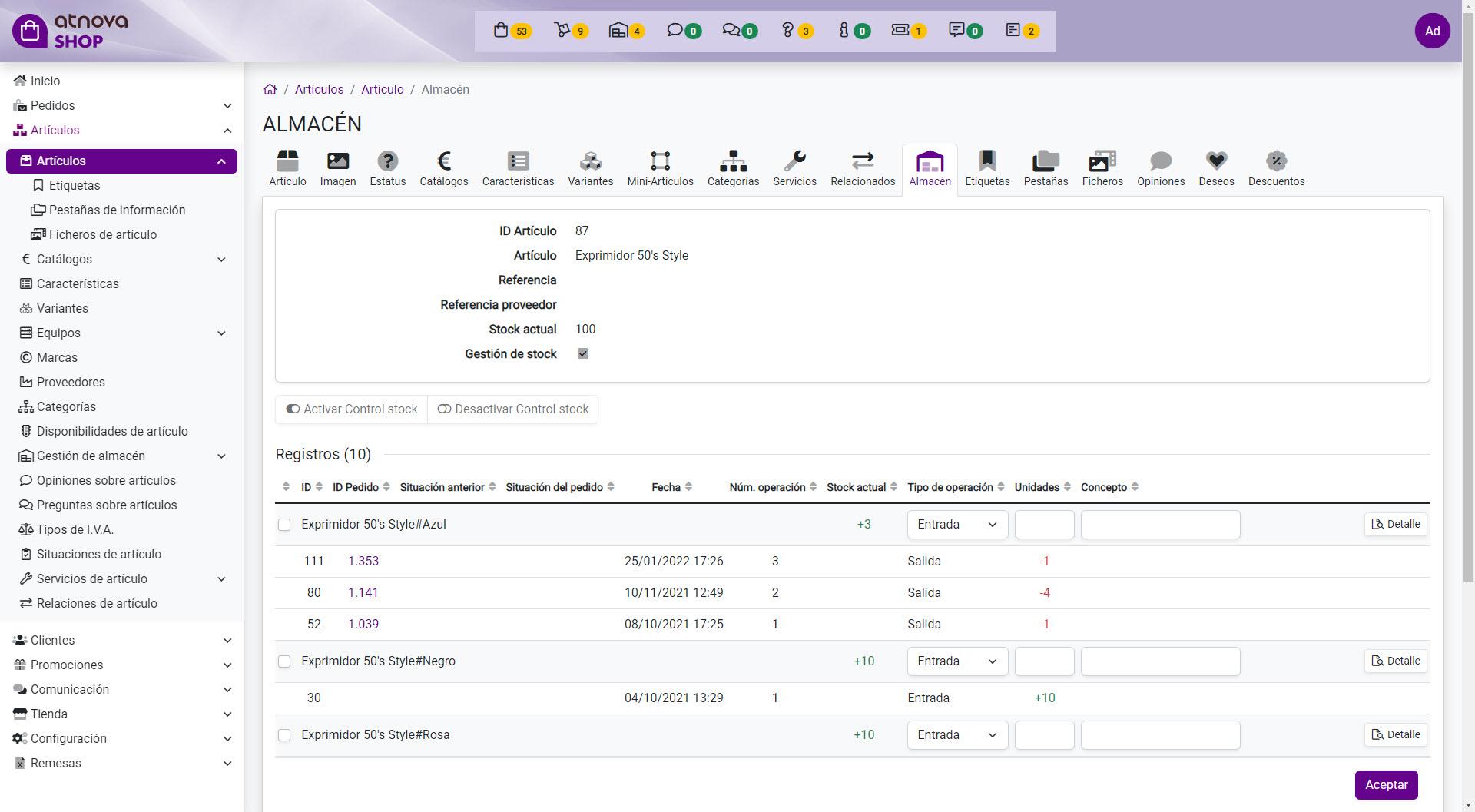The image size is (1475, 812).
Task: Check the Exprimidor 50's Style#Rosa row checkbox
Action: 284,735
